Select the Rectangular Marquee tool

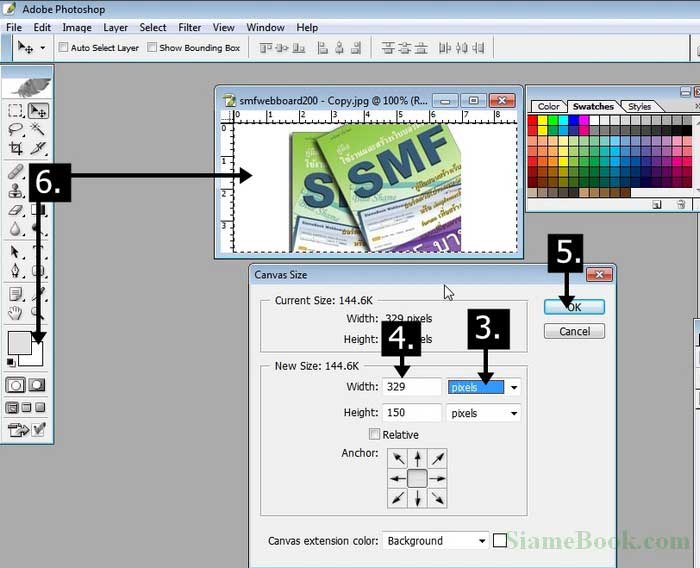pos(16,111)
